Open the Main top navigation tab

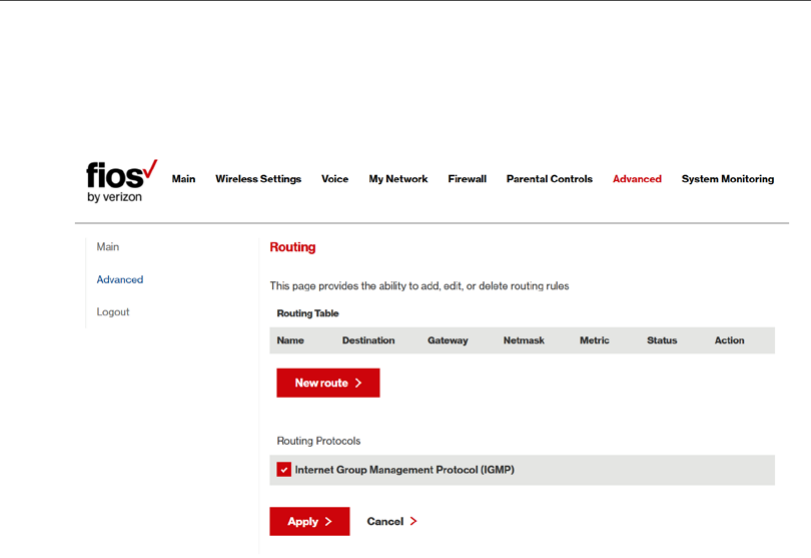point(184,179)
